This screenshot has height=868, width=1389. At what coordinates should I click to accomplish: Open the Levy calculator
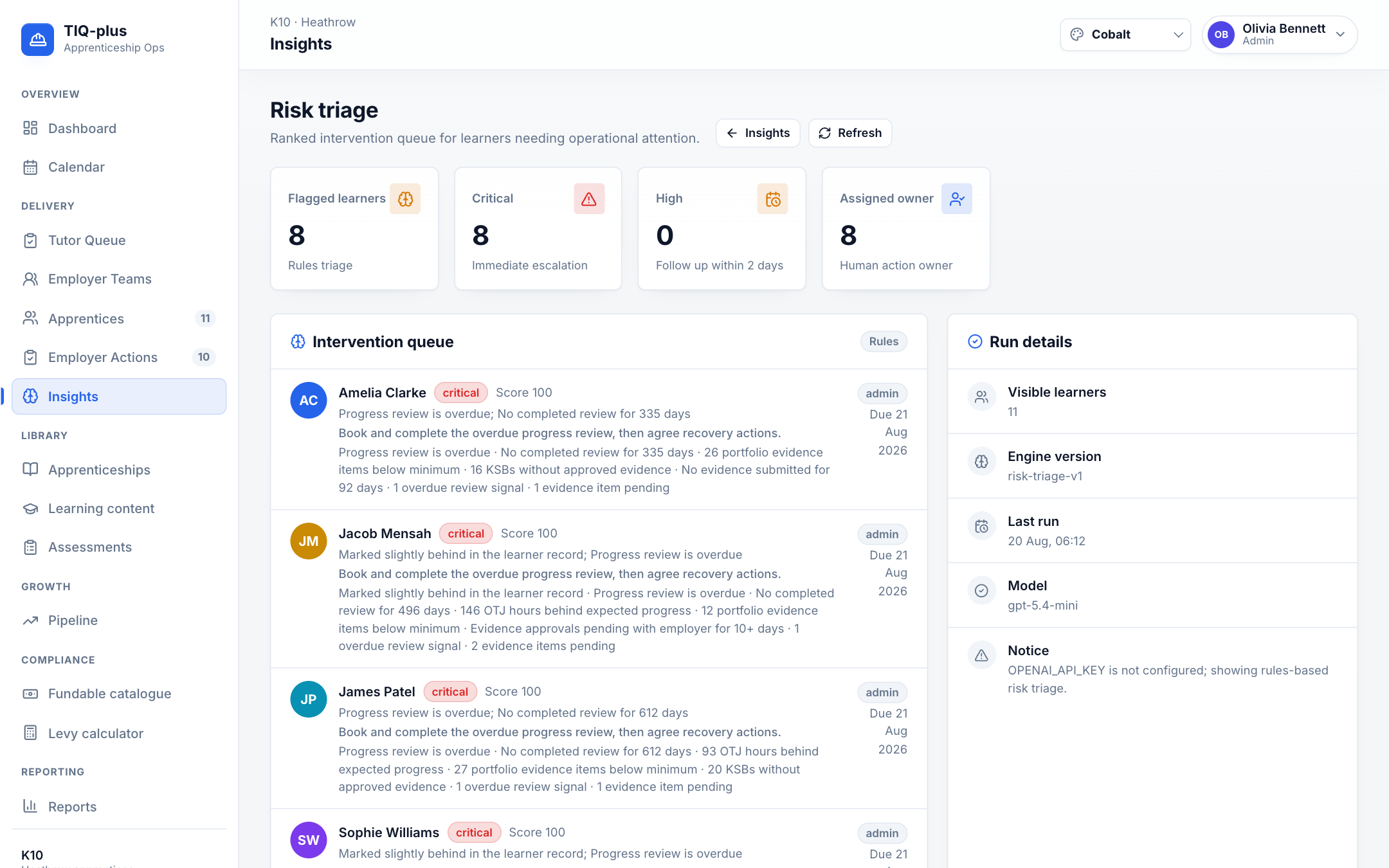click(119, 733)
